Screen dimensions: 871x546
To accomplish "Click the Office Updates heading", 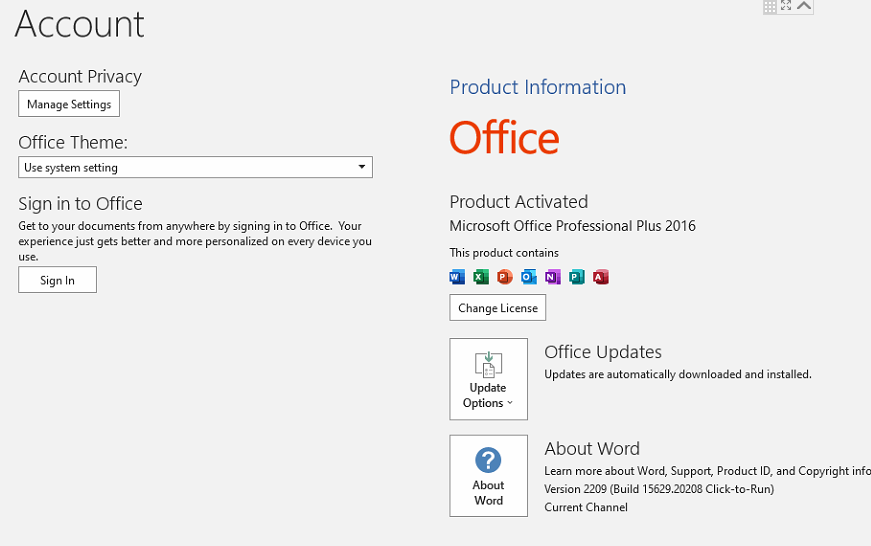I will tap(603, 352).
